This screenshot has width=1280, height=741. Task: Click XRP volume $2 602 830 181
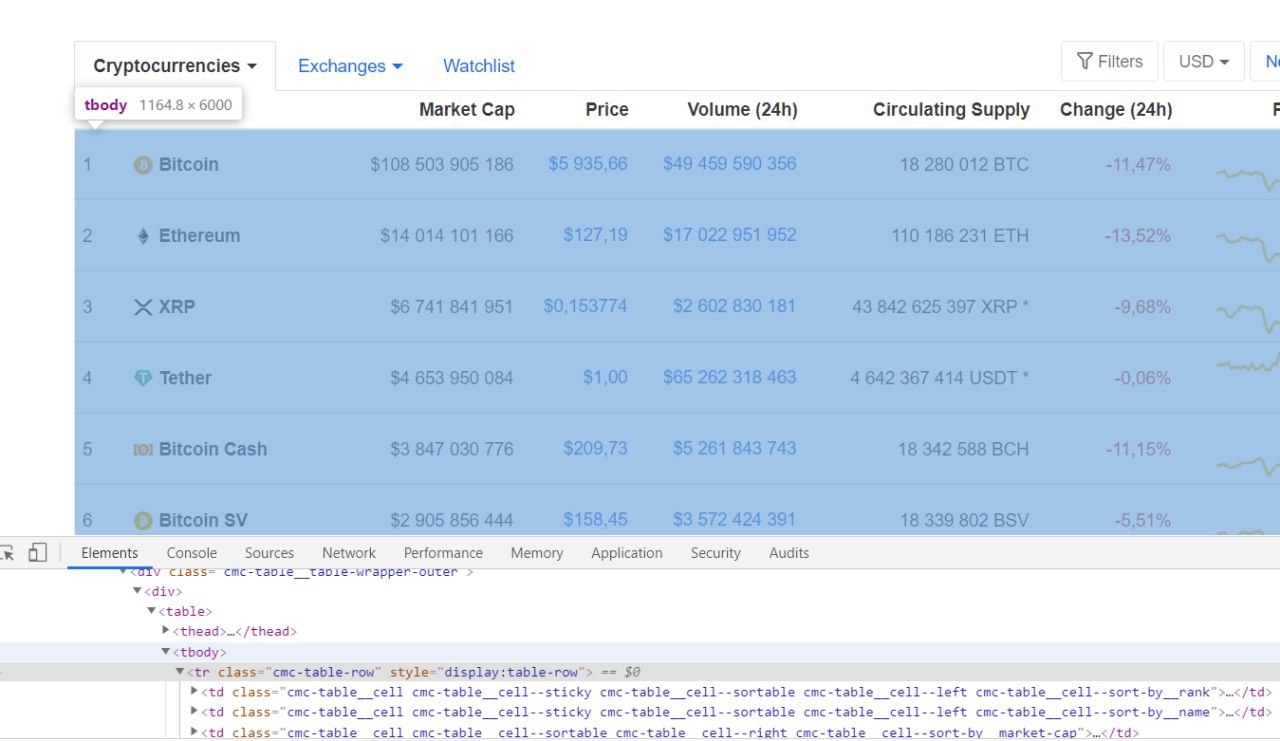pos(735,306)
